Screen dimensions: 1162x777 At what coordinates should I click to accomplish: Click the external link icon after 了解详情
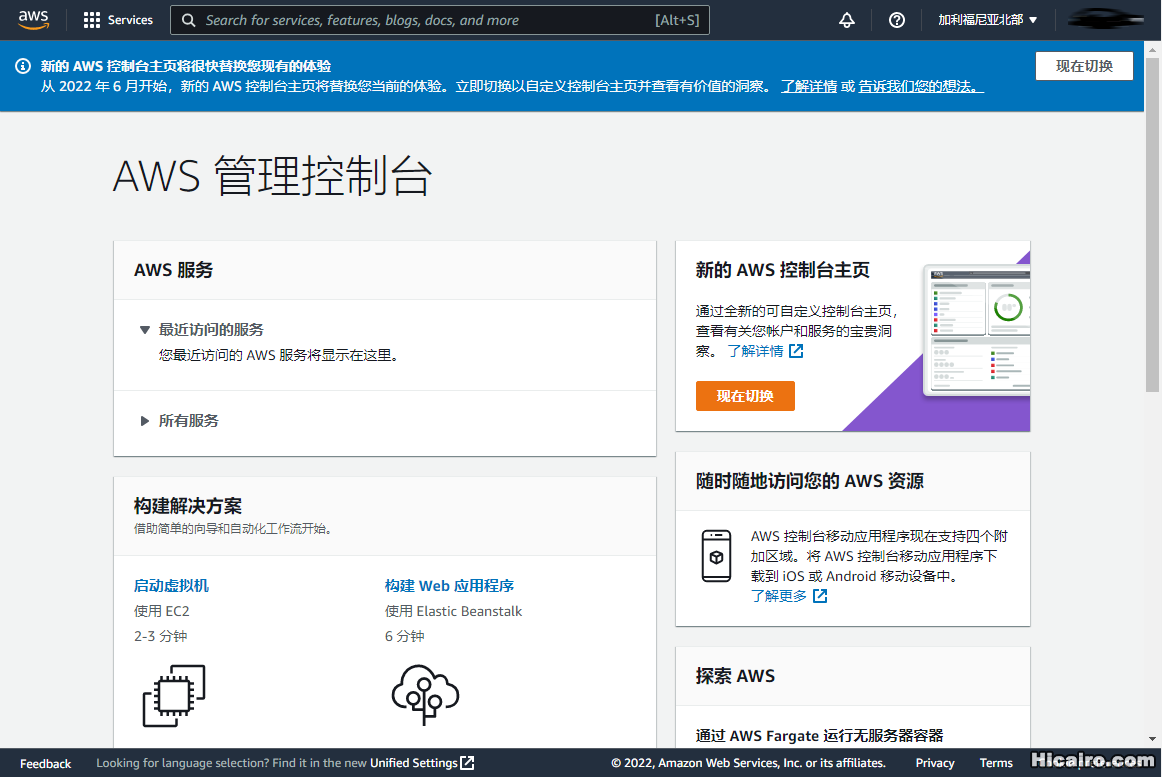point(794,350)
